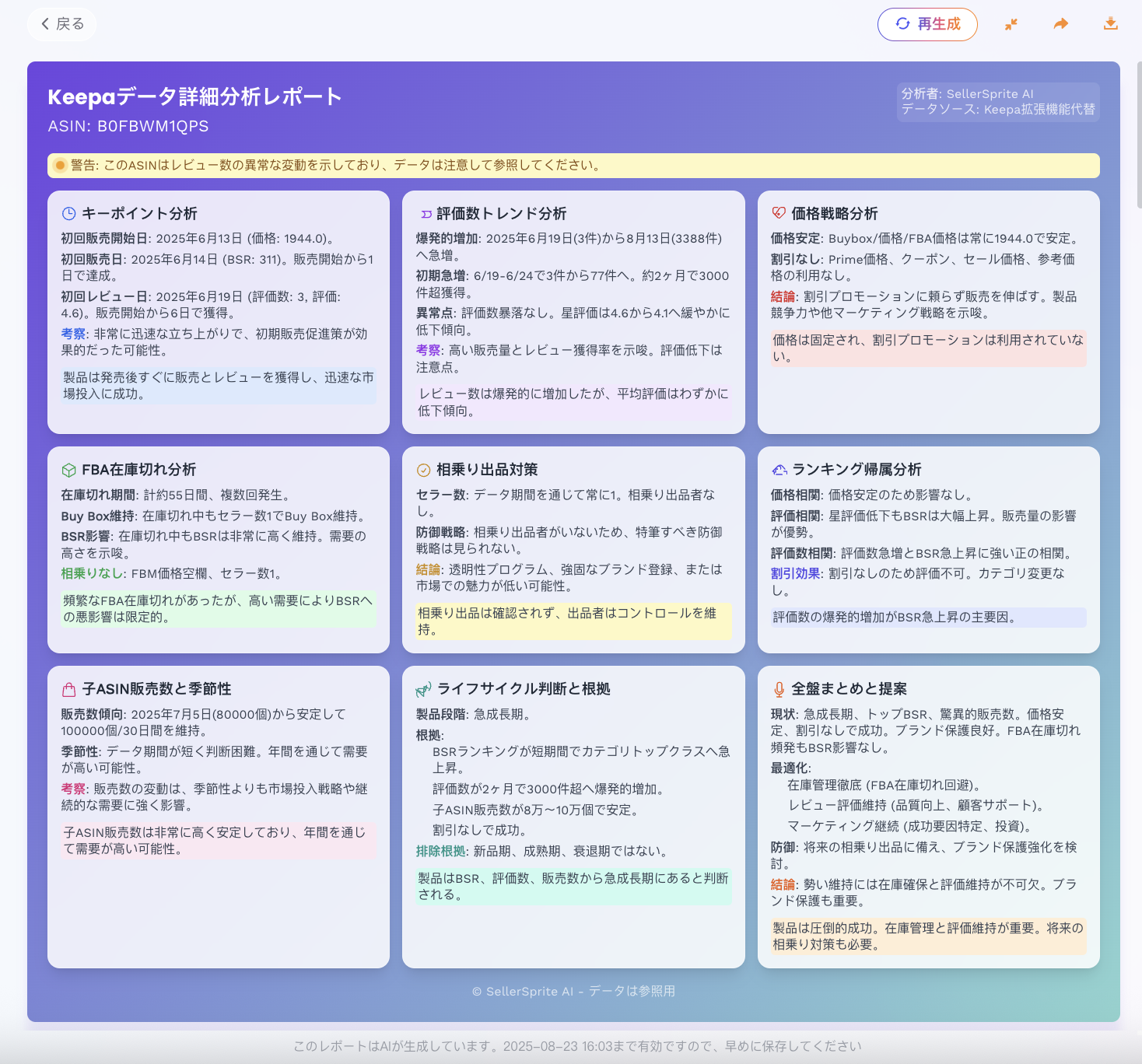Click the 全盤まとめと提案 card heading
Viewport: 1142px width, 1064px height.
(x=849, y=689)
